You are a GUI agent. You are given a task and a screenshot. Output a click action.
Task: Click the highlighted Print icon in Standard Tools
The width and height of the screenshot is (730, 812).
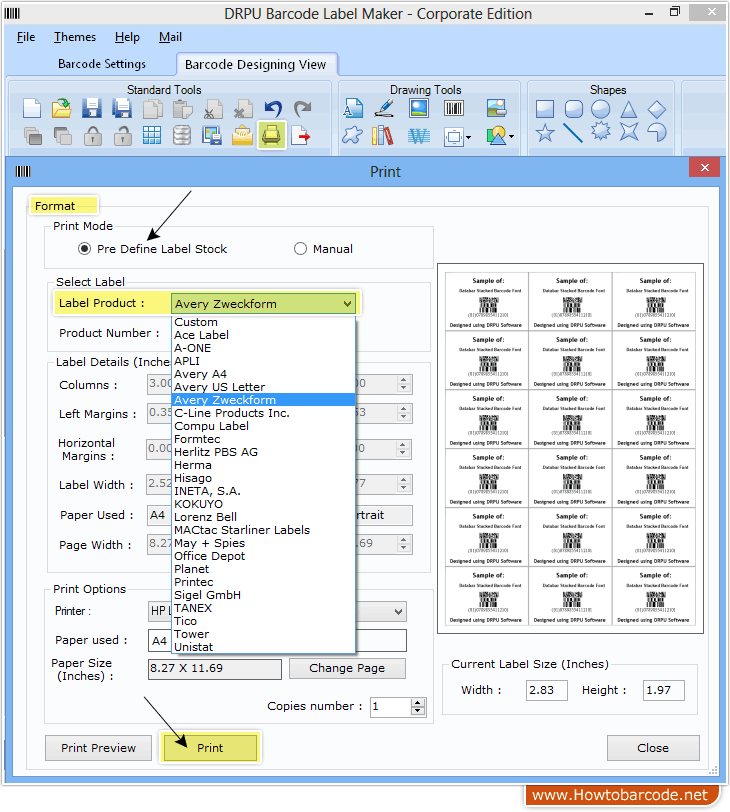click(271, 135)
